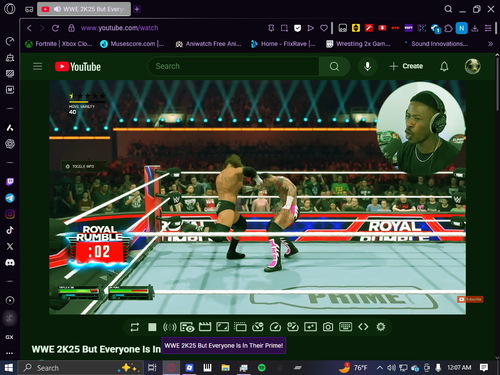Screen dimensions: 500x375
Task: Click the pin icon in the address bar
Action: coord(271,28)
